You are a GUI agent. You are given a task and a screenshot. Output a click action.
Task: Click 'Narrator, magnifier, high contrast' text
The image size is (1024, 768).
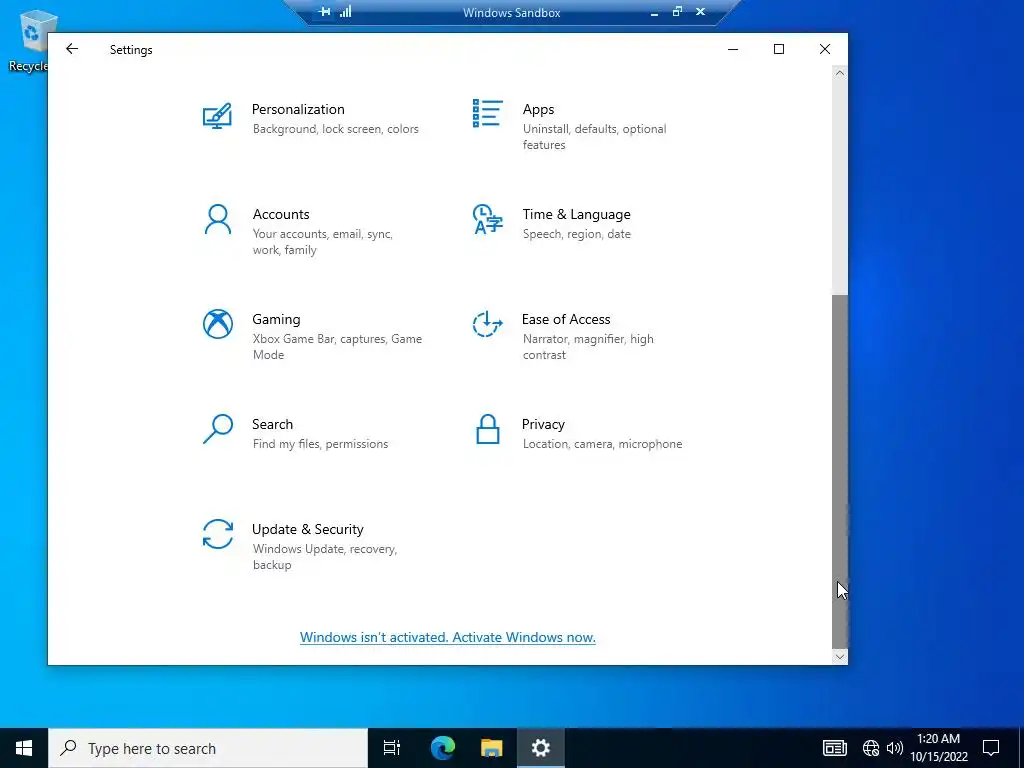tap(588, 347)
